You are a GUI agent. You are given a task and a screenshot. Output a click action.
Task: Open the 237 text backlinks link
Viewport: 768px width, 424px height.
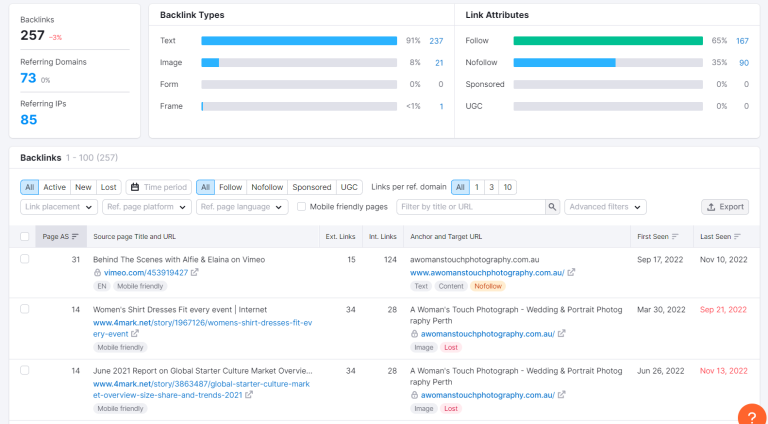pos(436,41)
